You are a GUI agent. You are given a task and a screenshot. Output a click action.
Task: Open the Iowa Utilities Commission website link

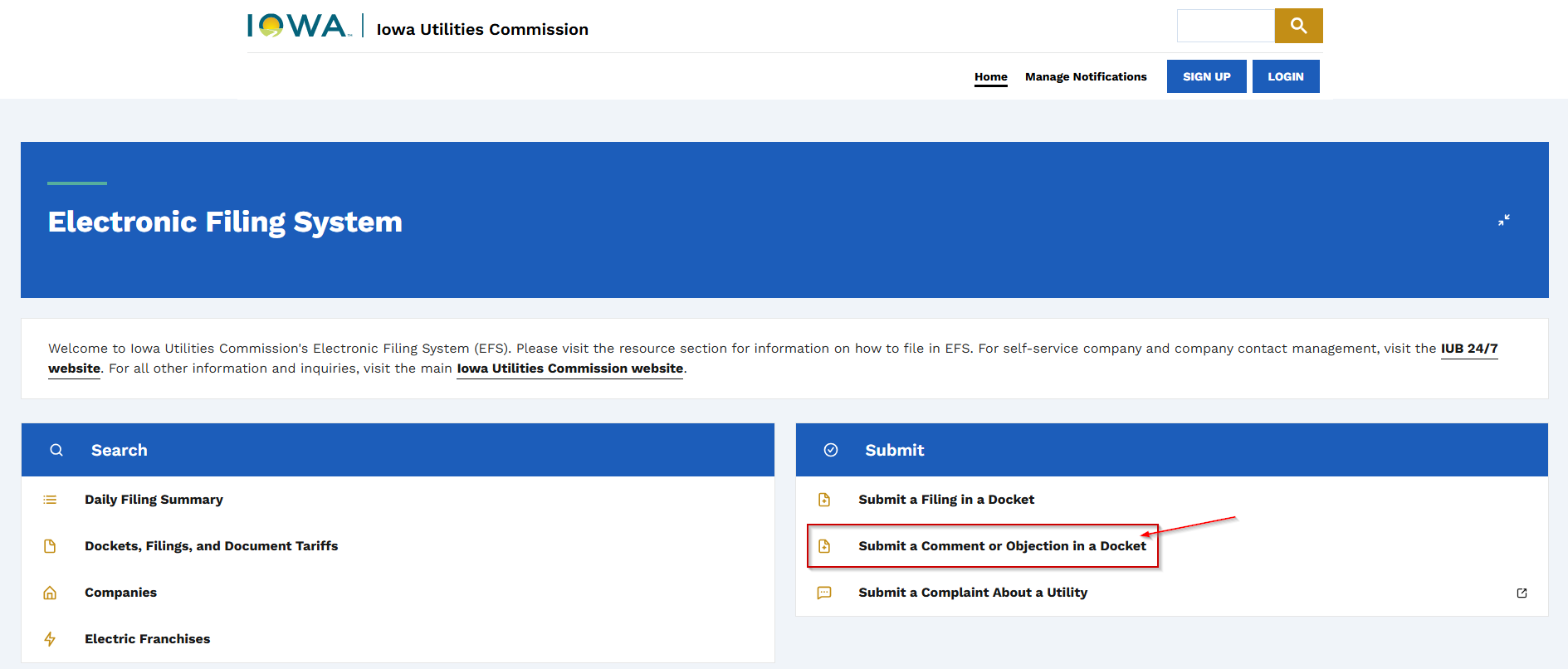[570, 369]
